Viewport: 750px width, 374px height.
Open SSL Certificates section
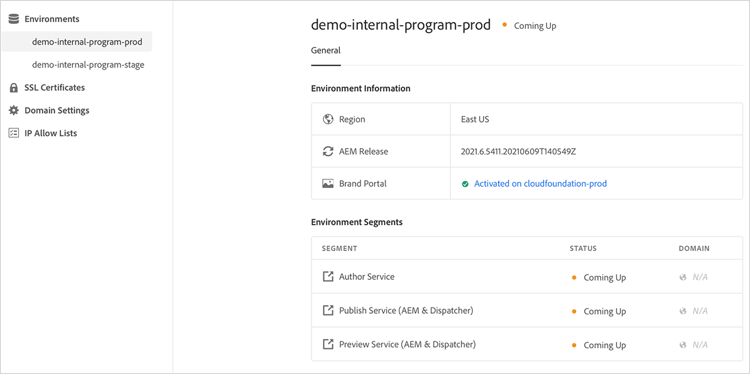pyautogui.click(x=55, y=88)
